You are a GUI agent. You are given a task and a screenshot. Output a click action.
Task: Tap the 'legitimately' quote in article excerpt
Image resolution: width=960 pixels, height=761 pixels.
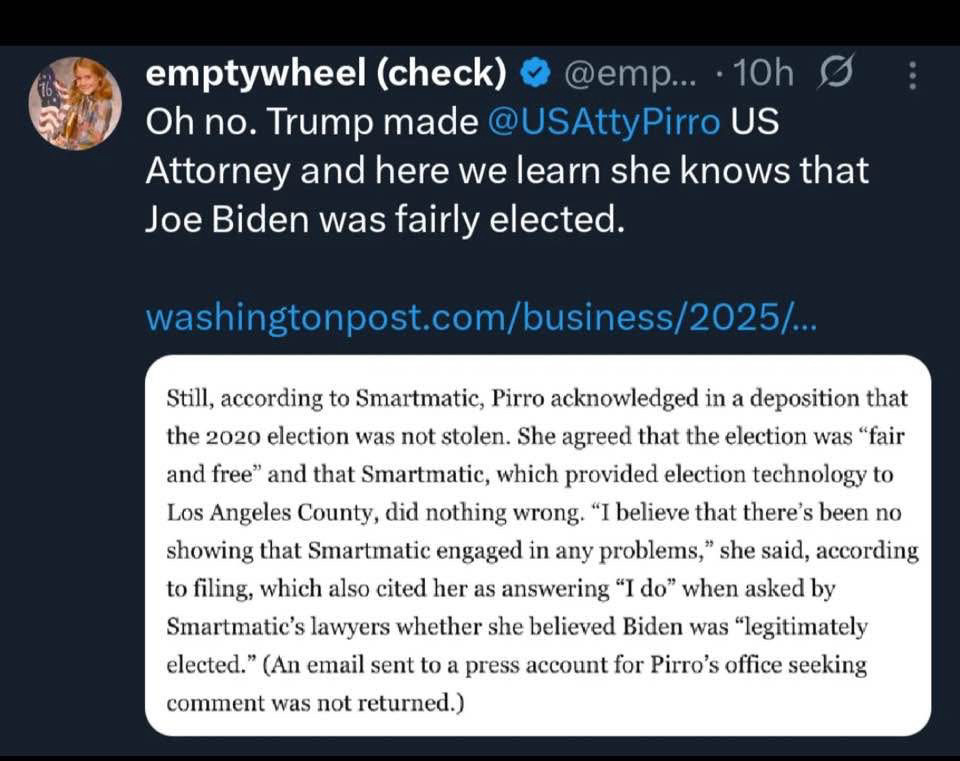pos(800,627)
